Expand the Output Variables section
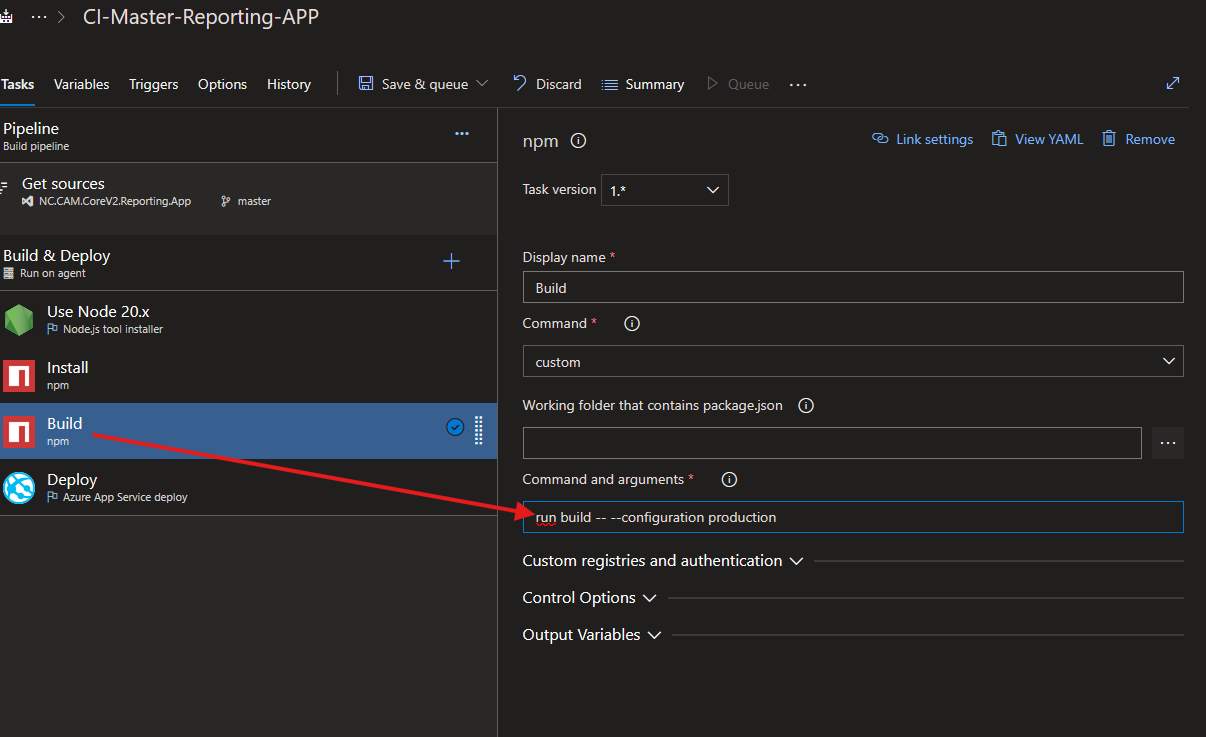The width and height of the screenshot is (1206, 737). (x=592, y=635)
